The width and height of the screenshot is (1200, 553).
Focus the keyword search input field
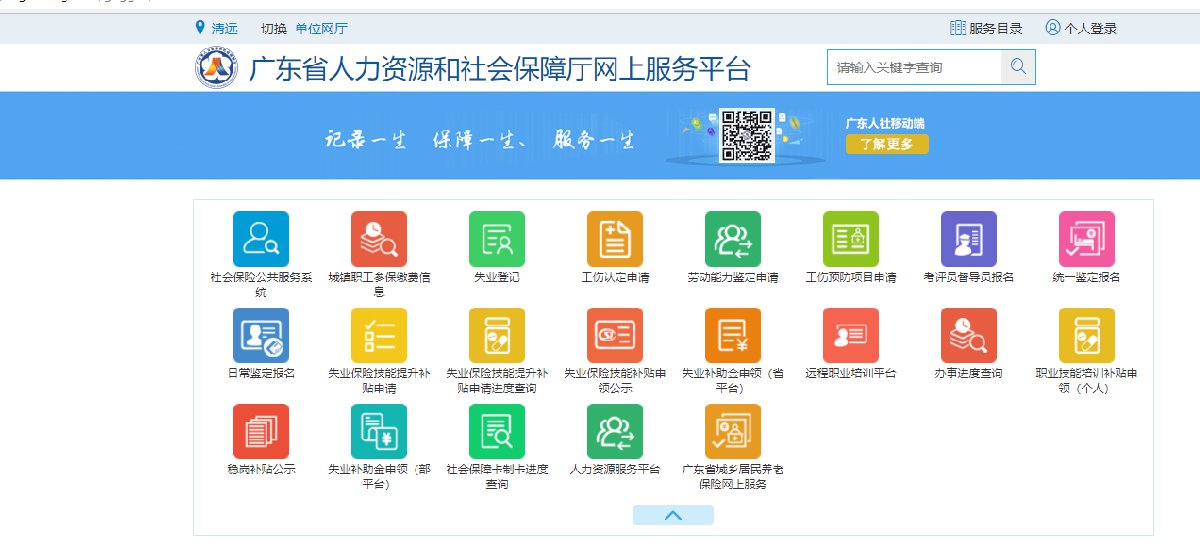914,68
